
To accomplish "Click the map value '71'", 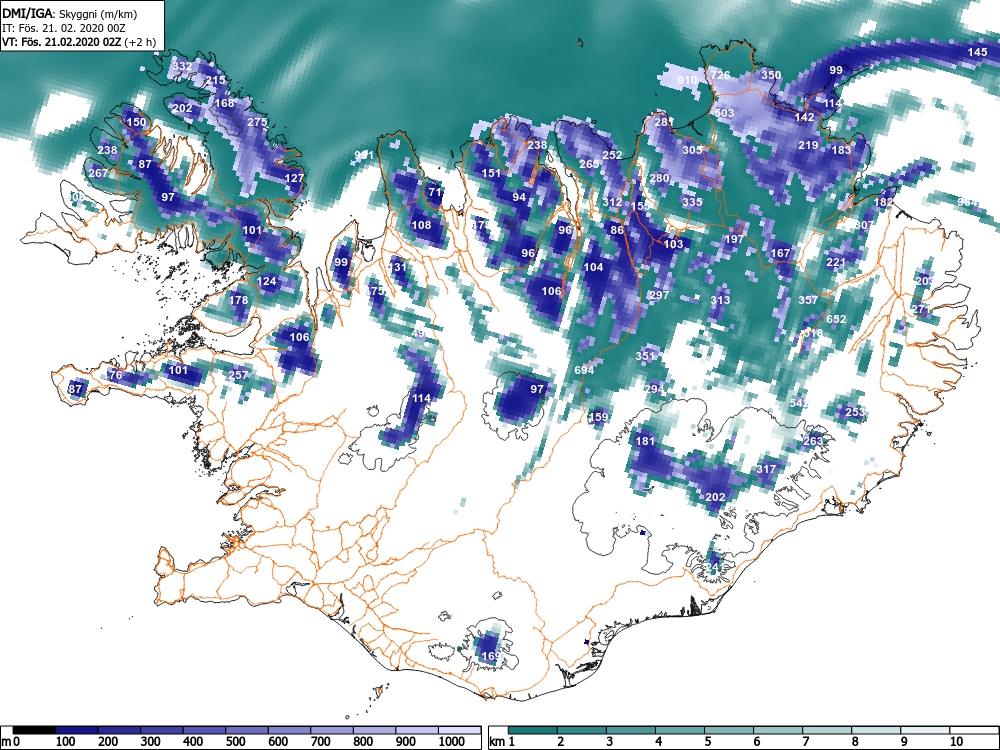I will [435, 192].
